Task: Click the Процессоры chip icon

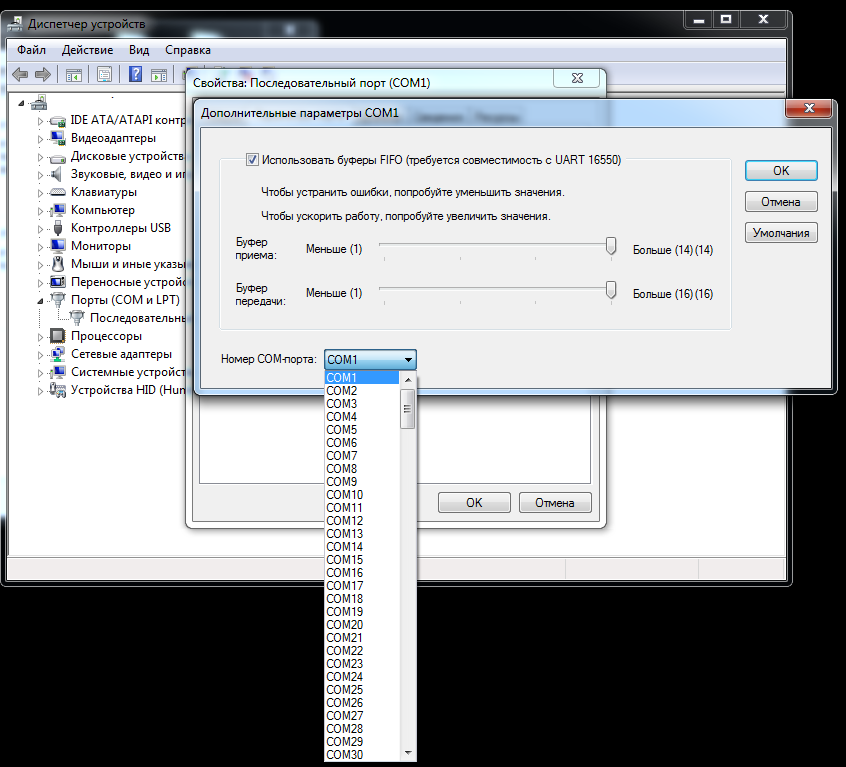Action: pyautogui.click(x=57, y=336)
